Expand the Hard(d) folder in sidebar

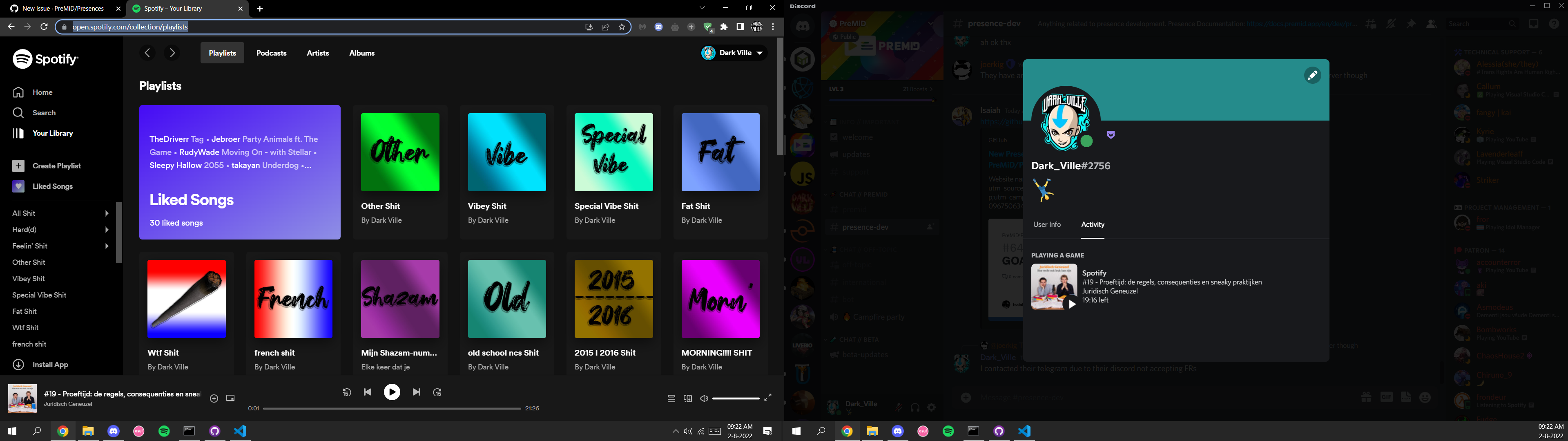click(x=107, y=230)
